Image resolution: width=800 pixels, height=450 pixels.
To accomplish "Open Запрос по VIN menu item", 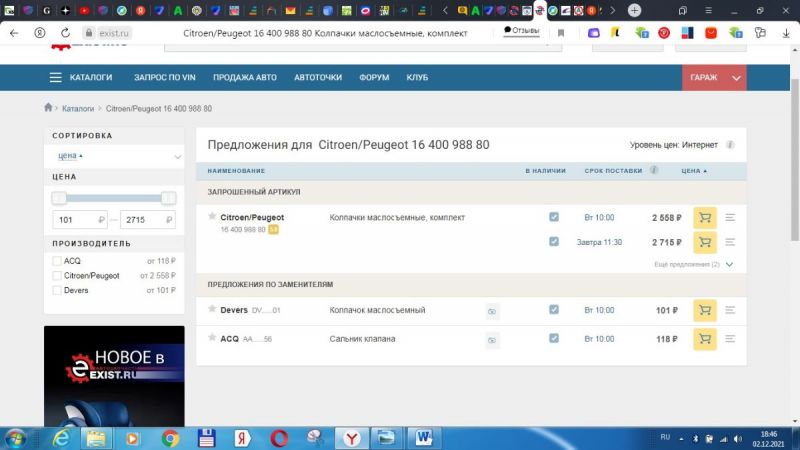I will (164, 78).
